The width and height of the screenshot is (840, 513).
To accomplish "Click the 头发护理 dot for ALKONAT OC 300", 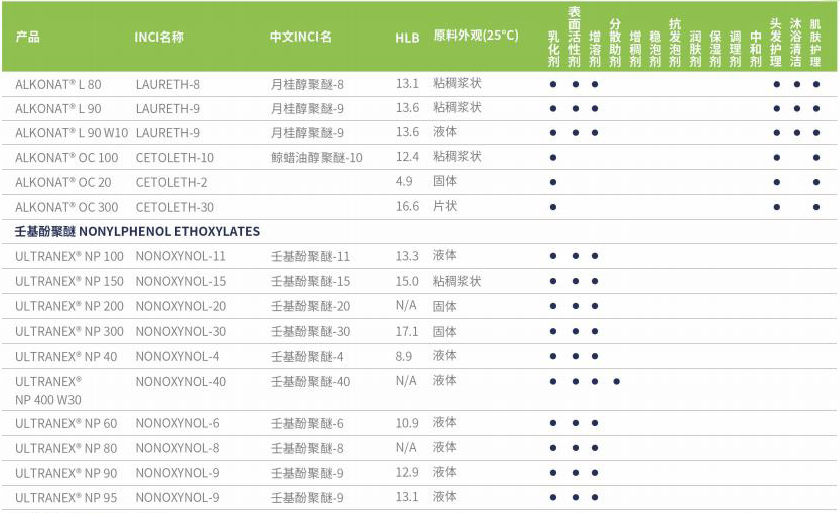I will coord(776,207).
